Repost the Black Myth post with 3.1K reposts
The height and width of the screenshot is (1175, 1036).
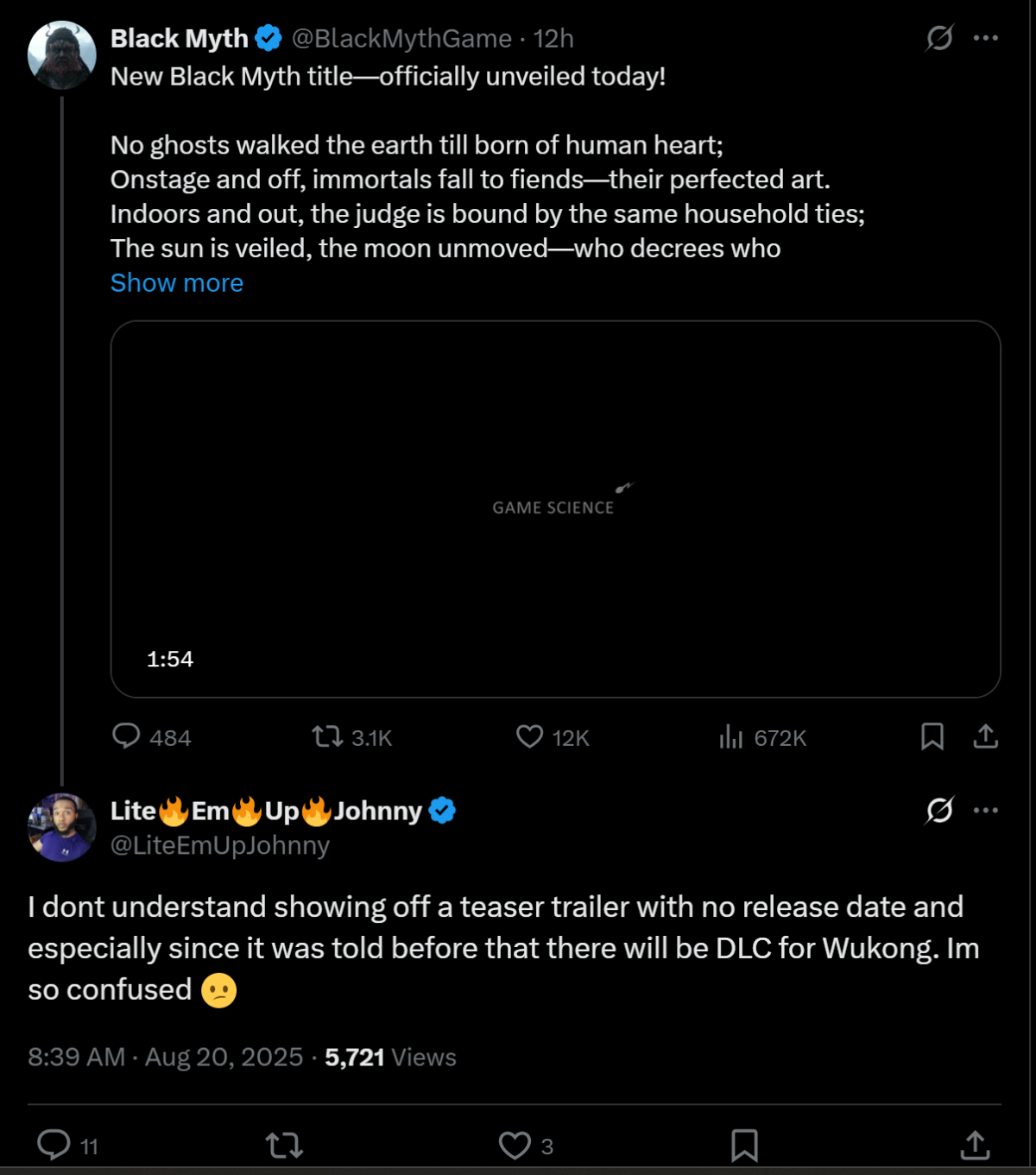coord(352,737)
